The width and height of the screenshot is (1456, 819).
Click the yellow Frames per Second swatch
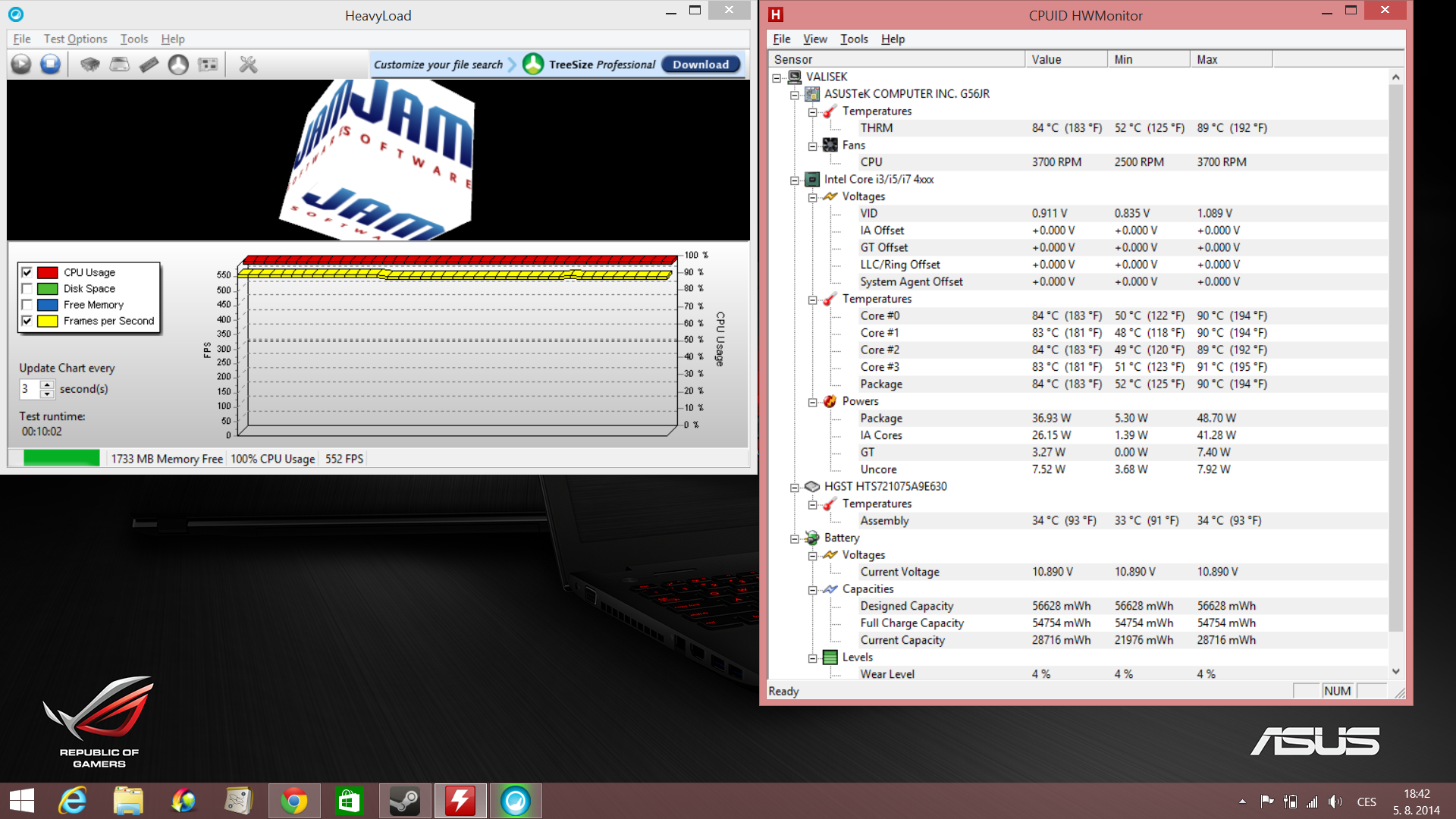click(x=48, y=321)
